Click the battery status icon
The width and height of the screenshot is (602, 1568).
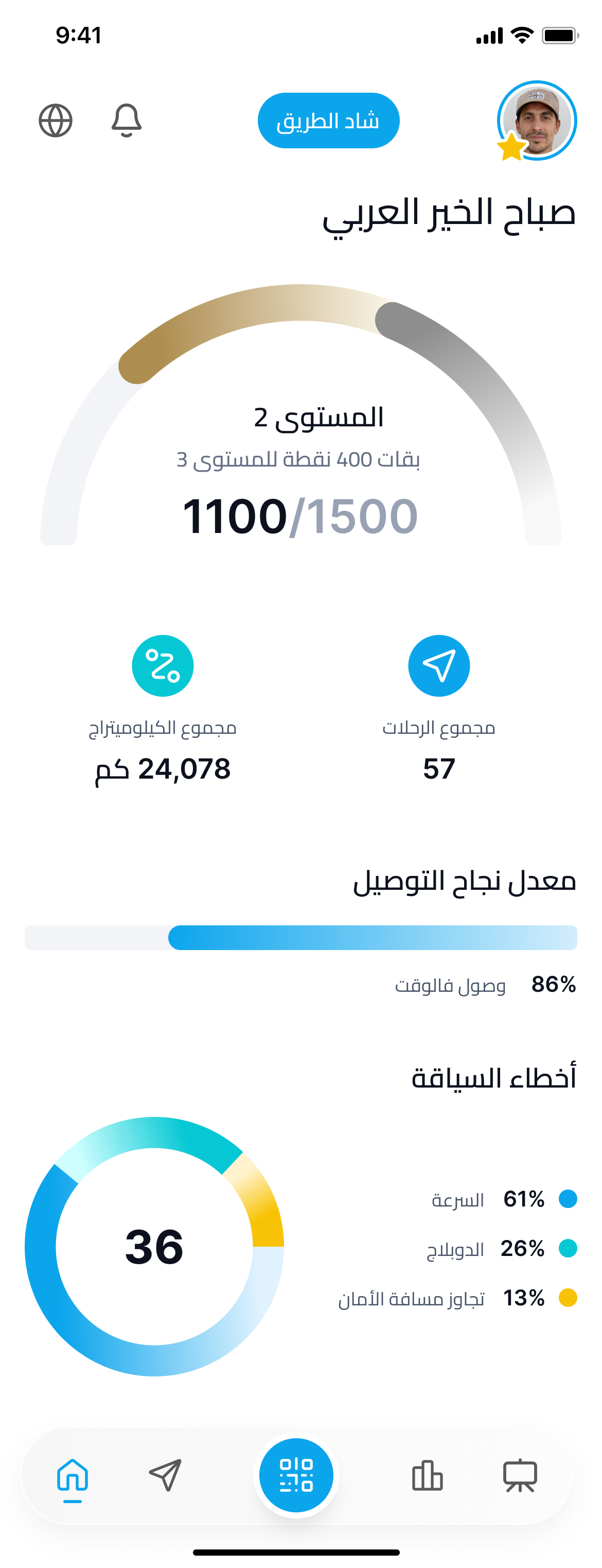pos(560,36)
